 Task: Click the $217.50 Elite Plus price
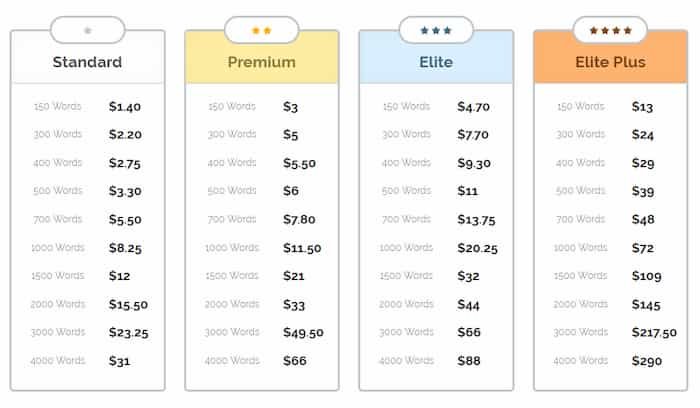pos(654,333)
